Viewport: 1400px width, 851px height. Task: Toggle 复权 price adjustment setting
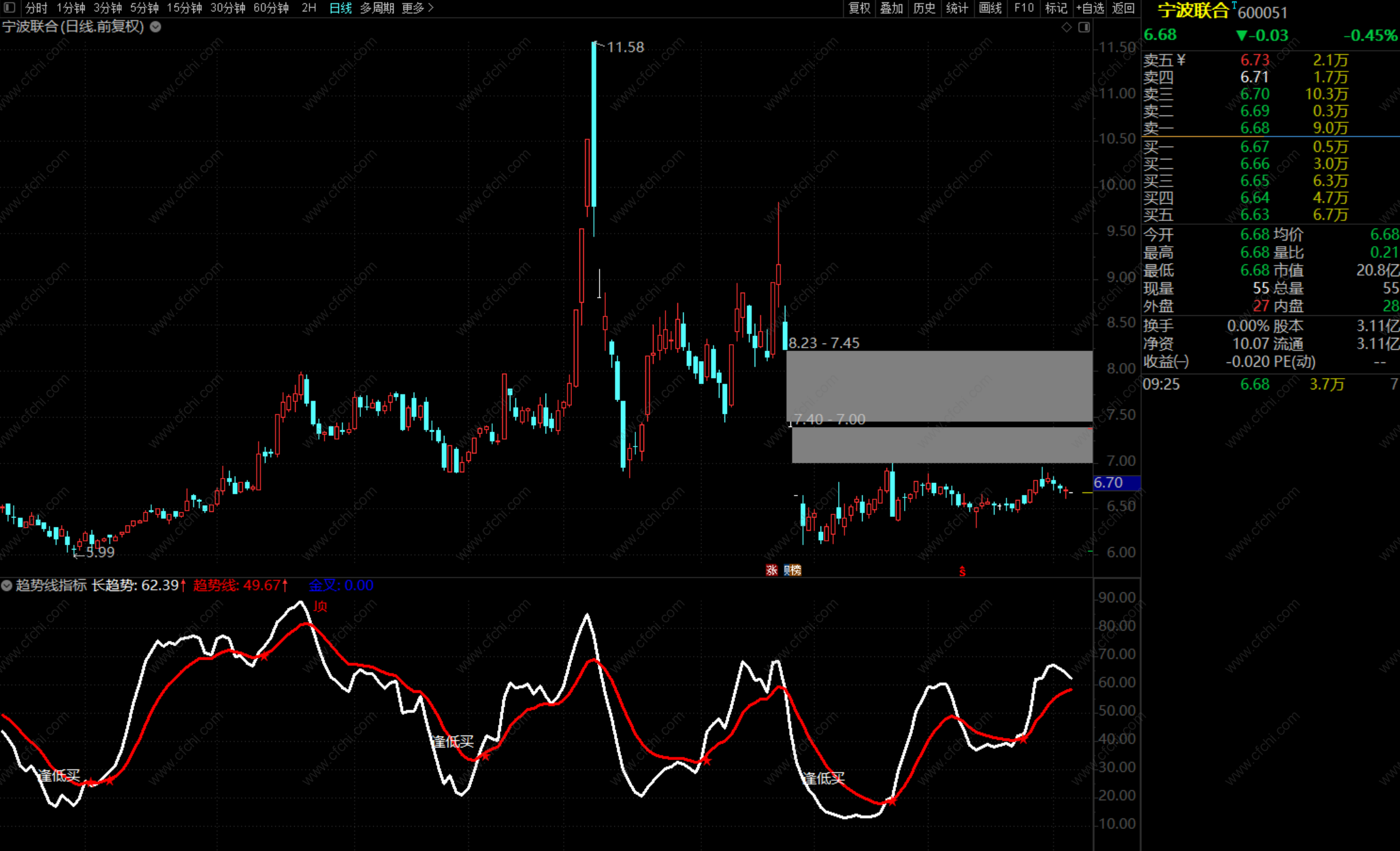[859, 8]
